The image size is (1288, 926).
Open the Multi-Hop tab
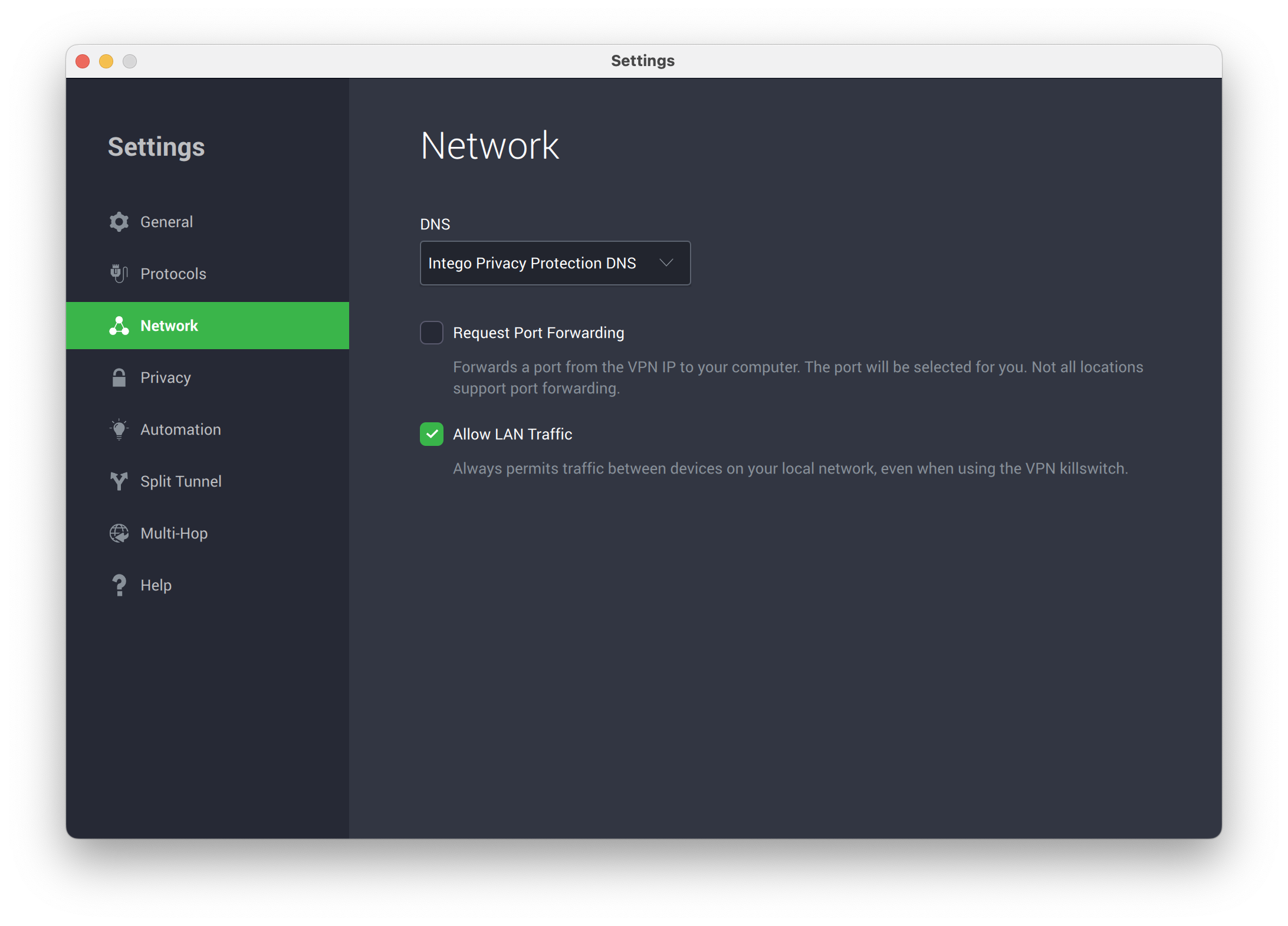tap(208, 533)
